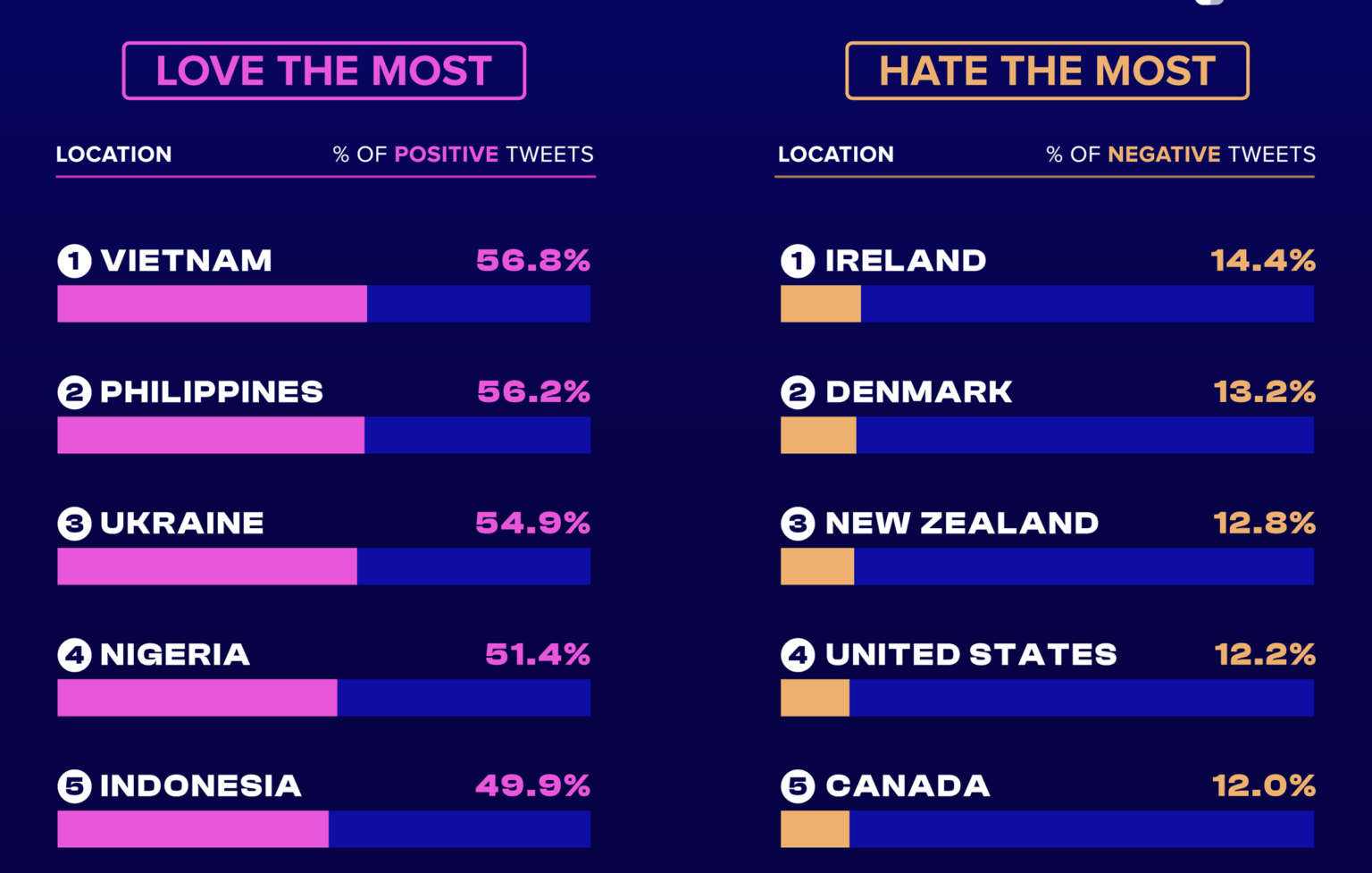Click the % OF NEGATIVE TWEETS column header
This screenshot has height=873, width=1372.
[x=1180, y=155]
